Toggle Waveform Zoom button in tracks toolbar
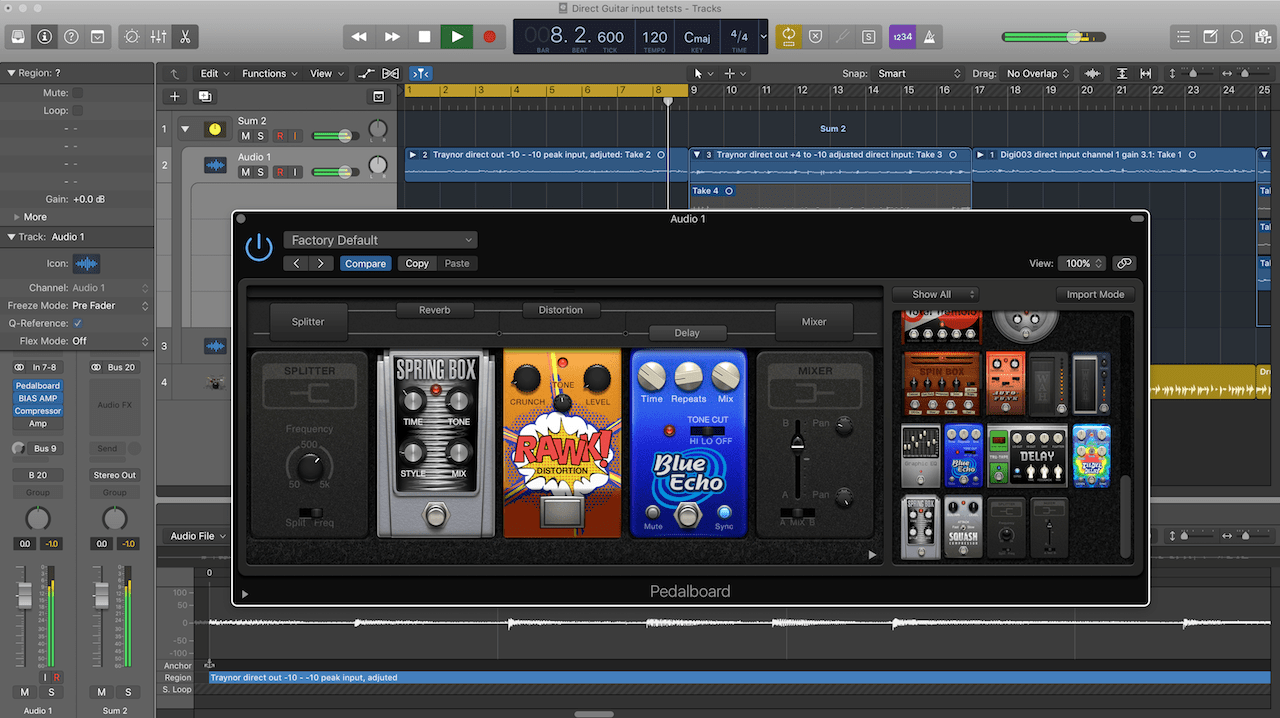This screenshot has height=718, width=1280. pos(1092,73)
